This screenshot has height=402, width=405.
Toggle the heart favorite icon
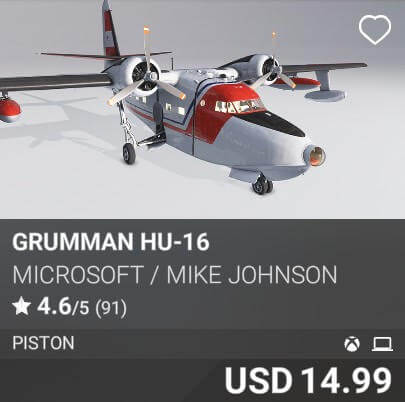[375, 30]
